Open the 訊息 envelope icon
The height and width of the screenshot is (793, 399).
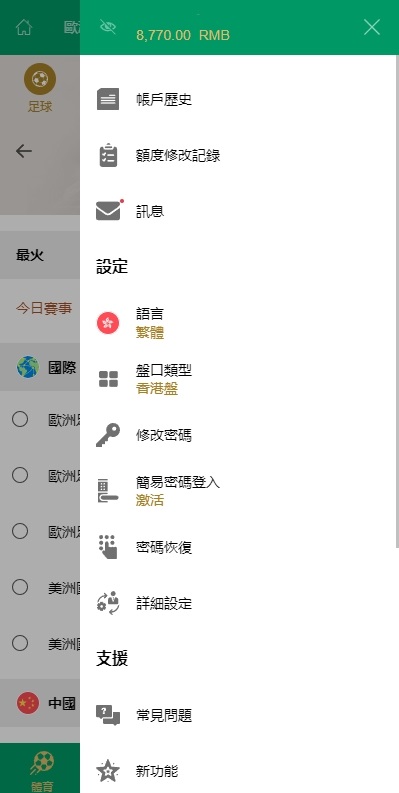point(109,210)
